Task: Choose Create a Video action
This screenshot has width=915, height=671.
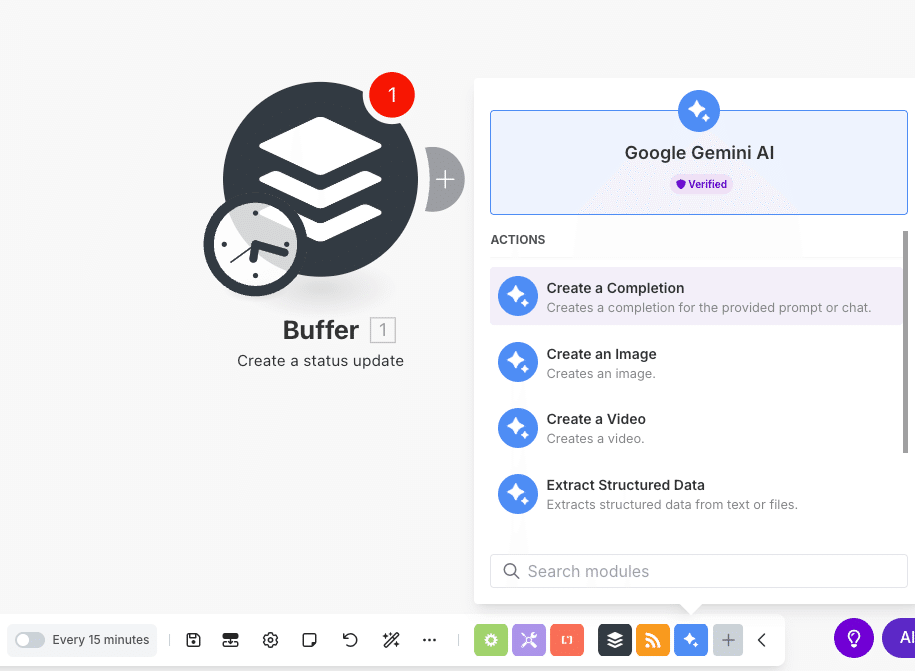Action: click(696, 428)
